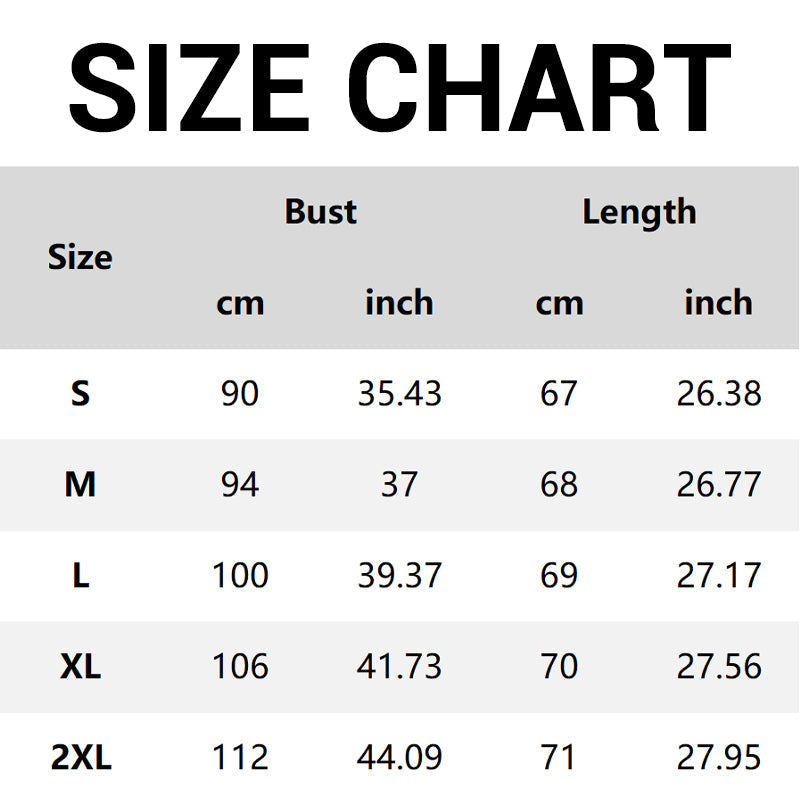Select the 39.37 bust inch cell
Screen dimensions: 800x800
399,576
